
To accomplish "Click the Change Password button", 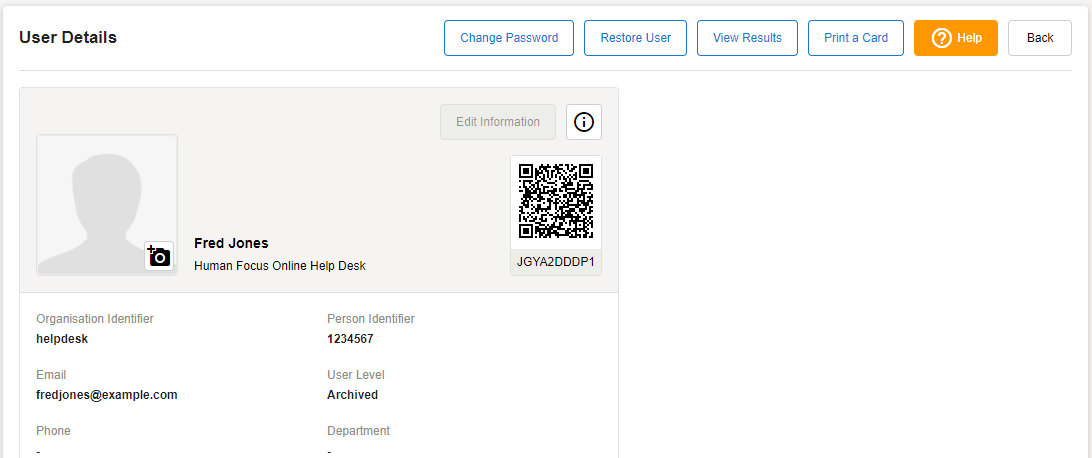I will 509,38.
